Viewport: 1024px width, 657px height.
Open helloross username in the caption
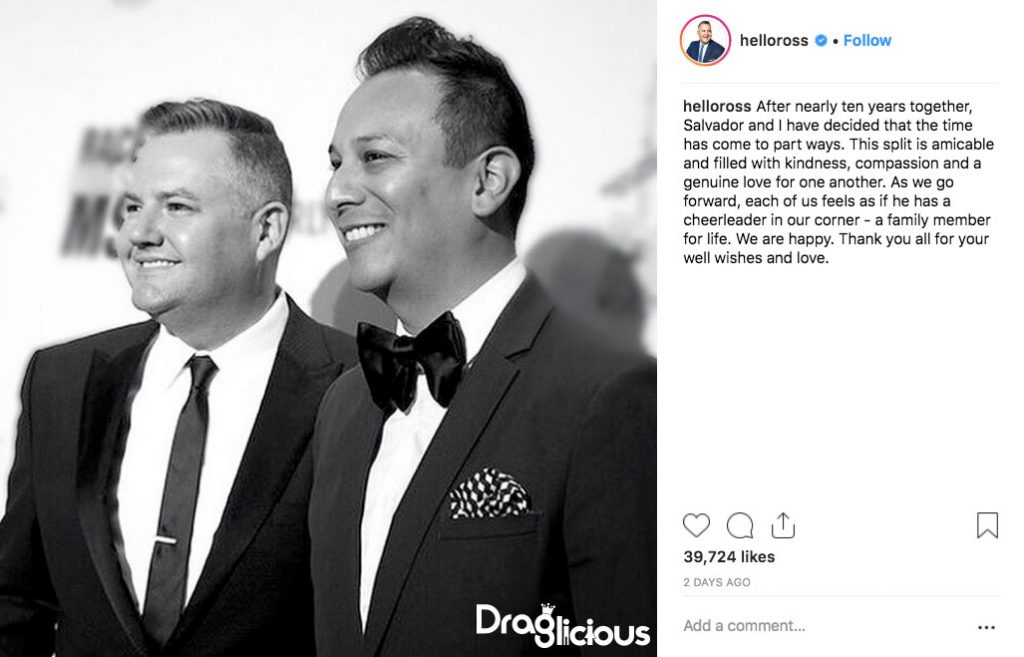(x=717, y=106)
